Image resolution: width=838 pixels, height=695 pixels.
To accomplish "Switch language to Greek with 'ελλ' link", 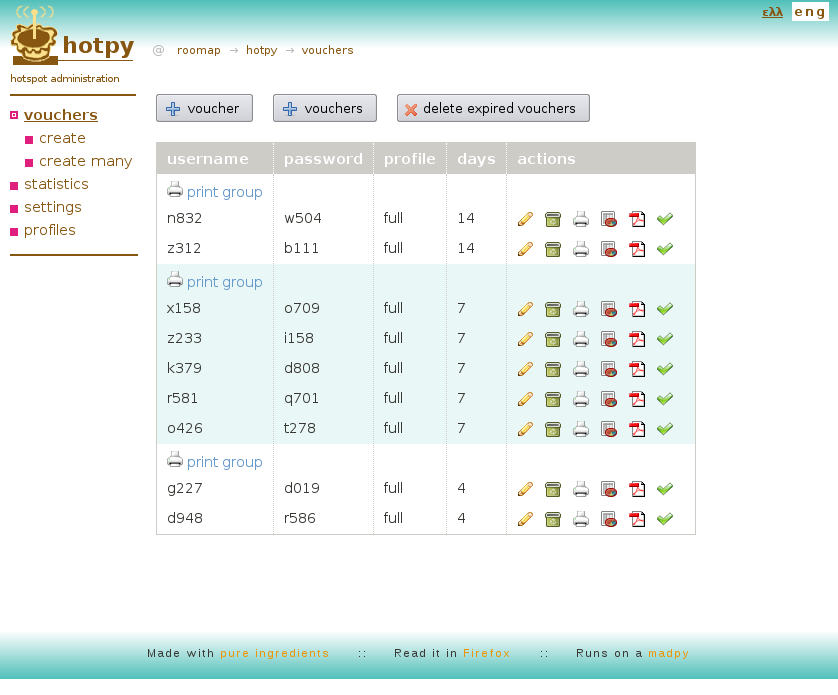I will click(772, 12).
